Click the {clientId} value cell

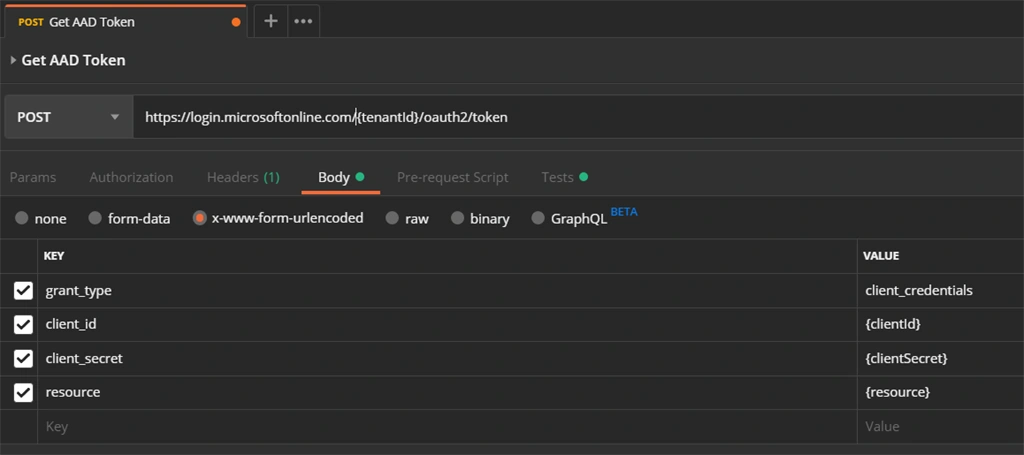(940, 324)
